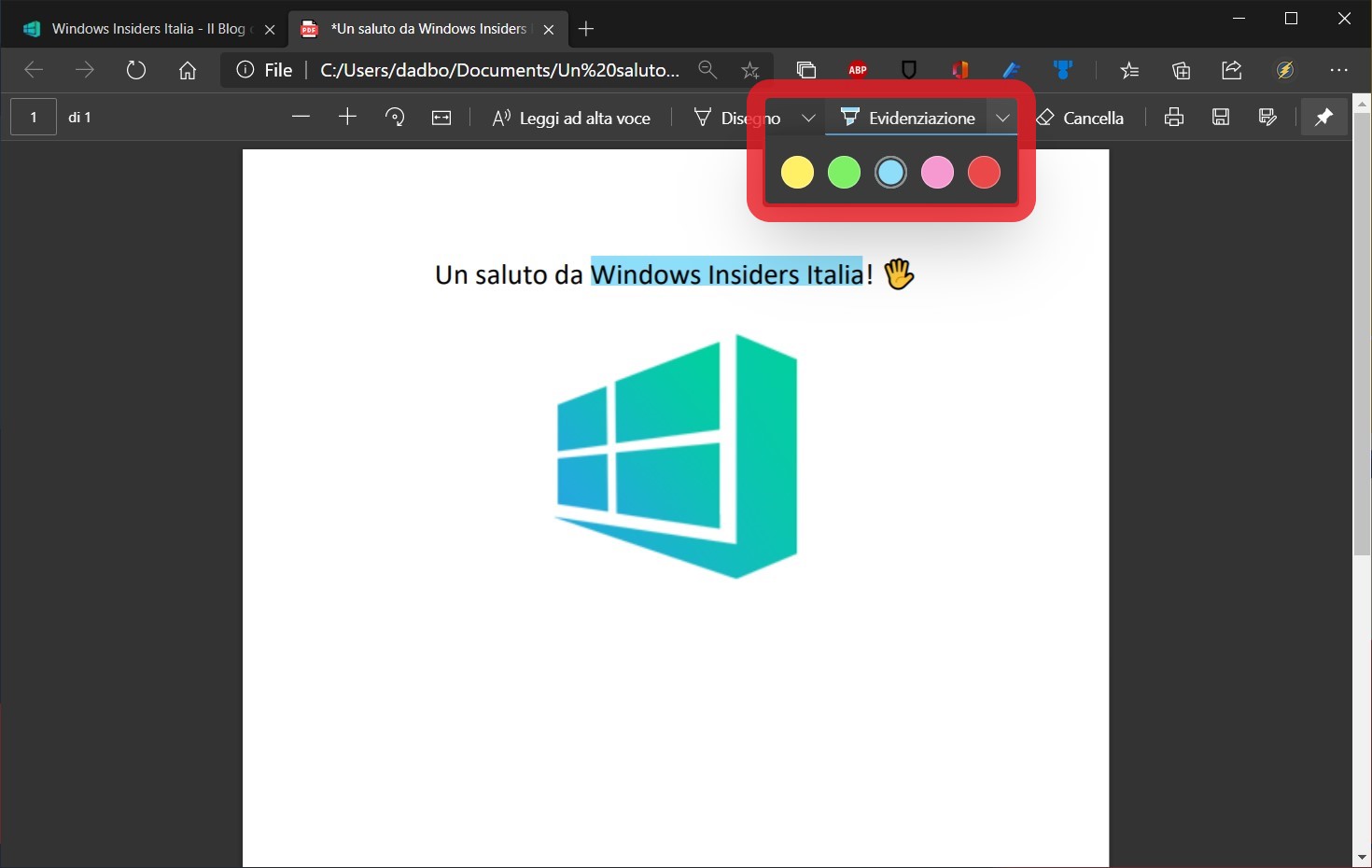The width and height of the screenshot is (1372, 868).
Task: Open the browser home page
Action: coord(188,70)
